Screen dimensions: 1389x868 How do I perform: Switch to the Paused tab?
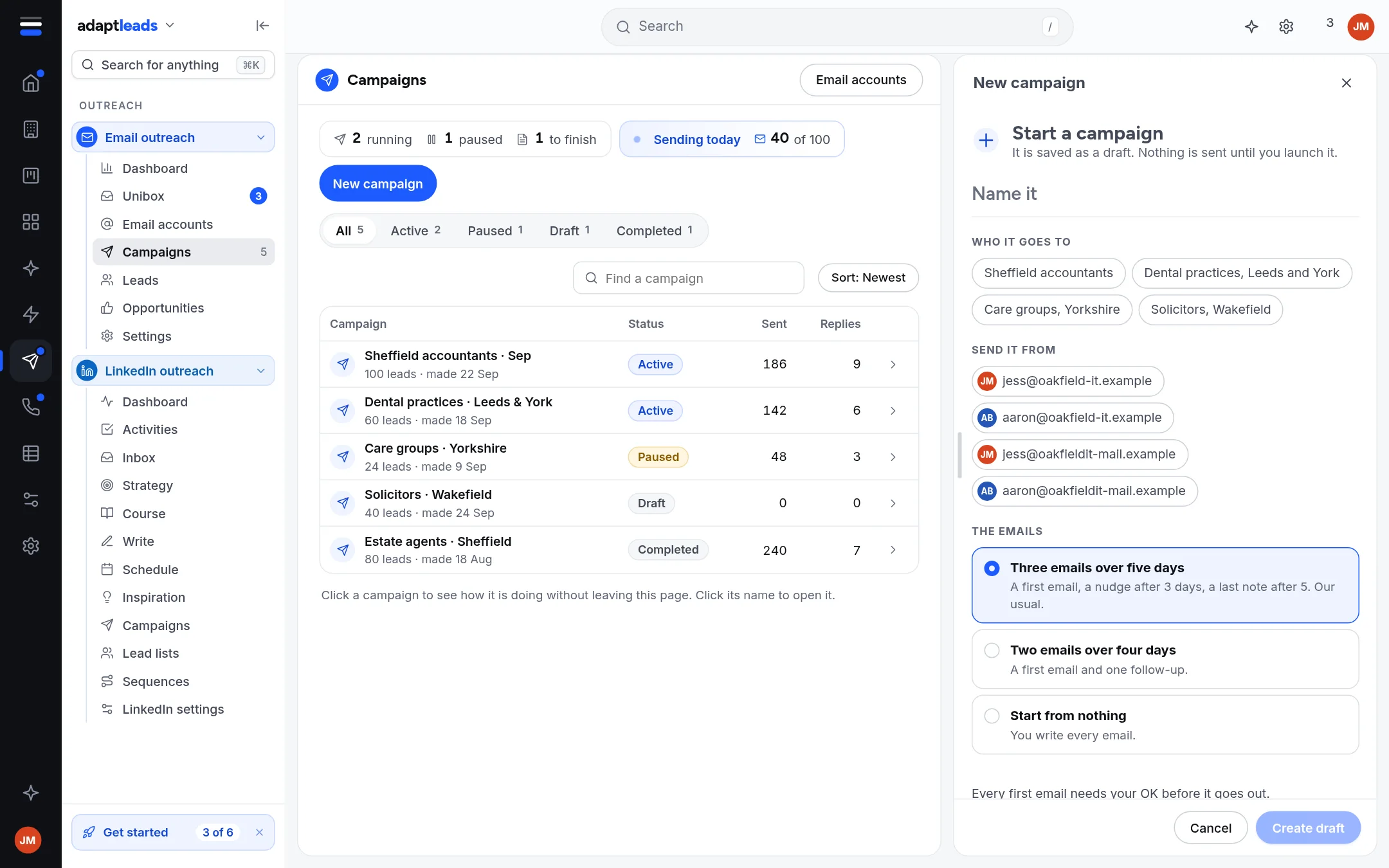coord(495,230)
